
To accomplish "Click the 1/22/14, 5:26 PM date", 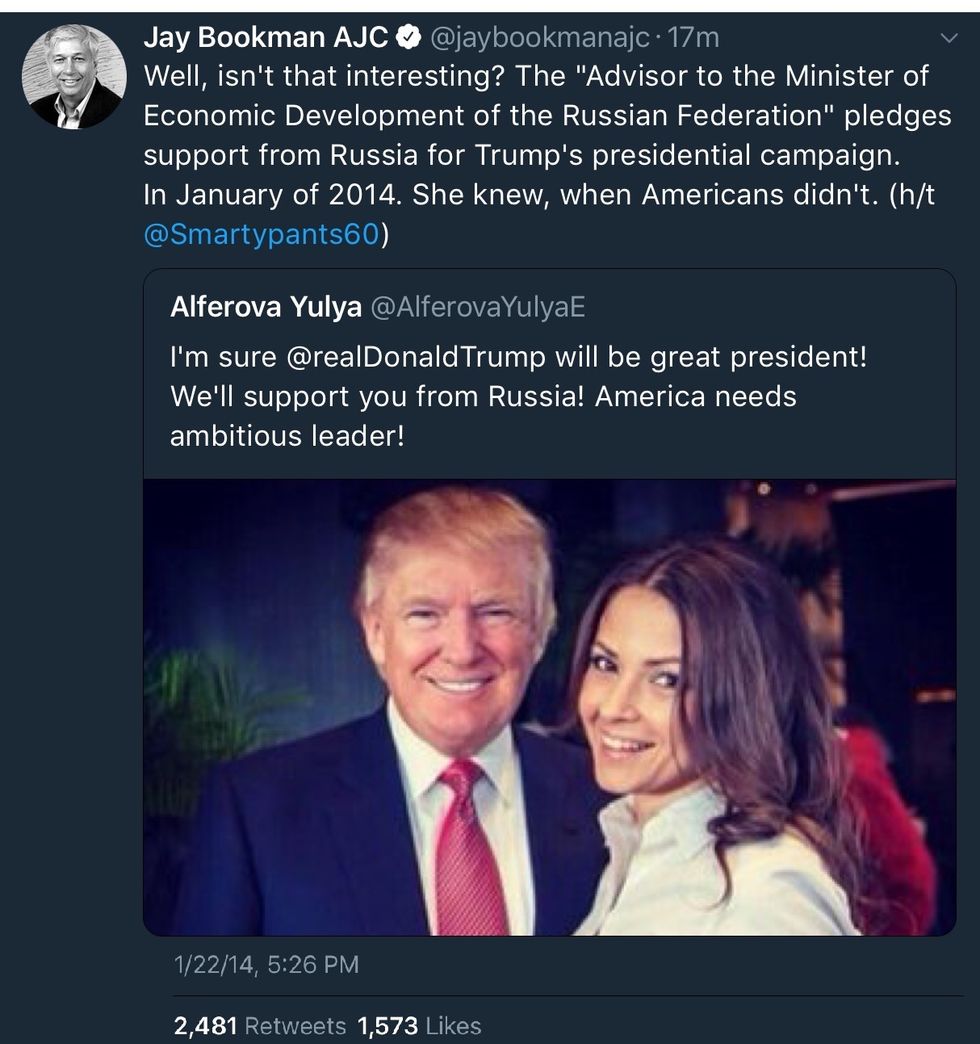I will click(265, 964).
